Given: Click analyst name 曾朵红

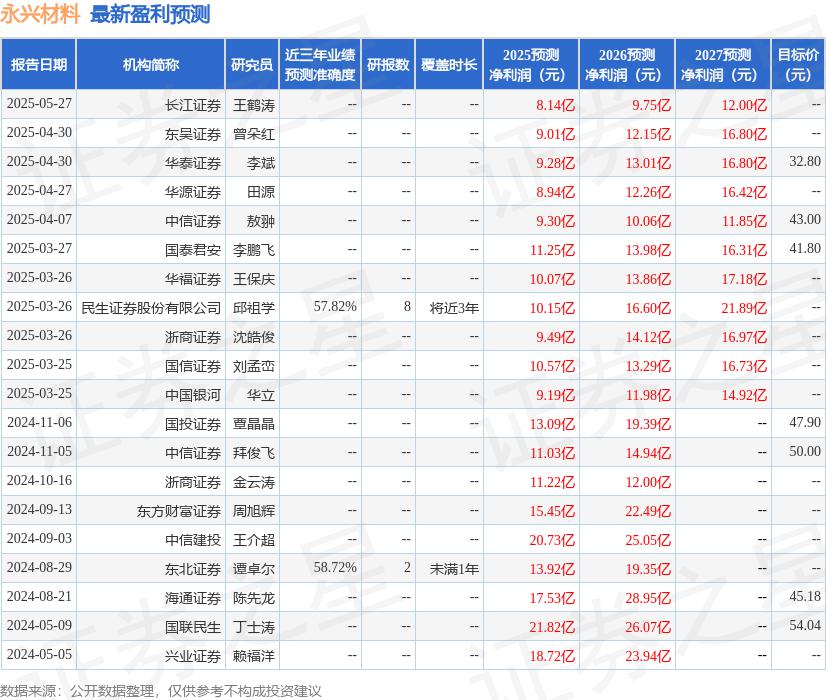Looking at the screenshot, I should pos(254,134).
